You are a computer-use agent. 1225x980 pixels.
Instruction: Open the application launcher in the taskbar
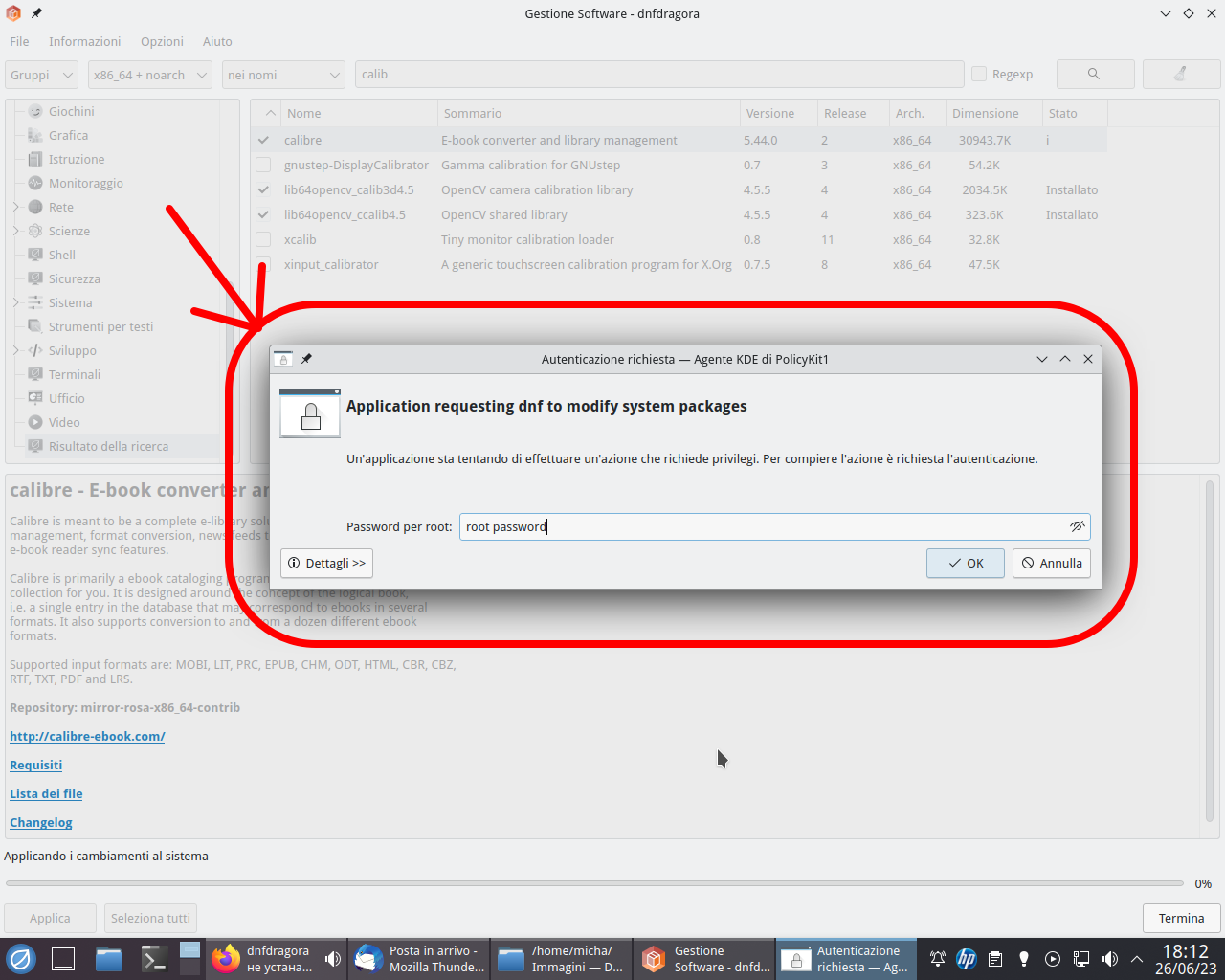point(21,959)
